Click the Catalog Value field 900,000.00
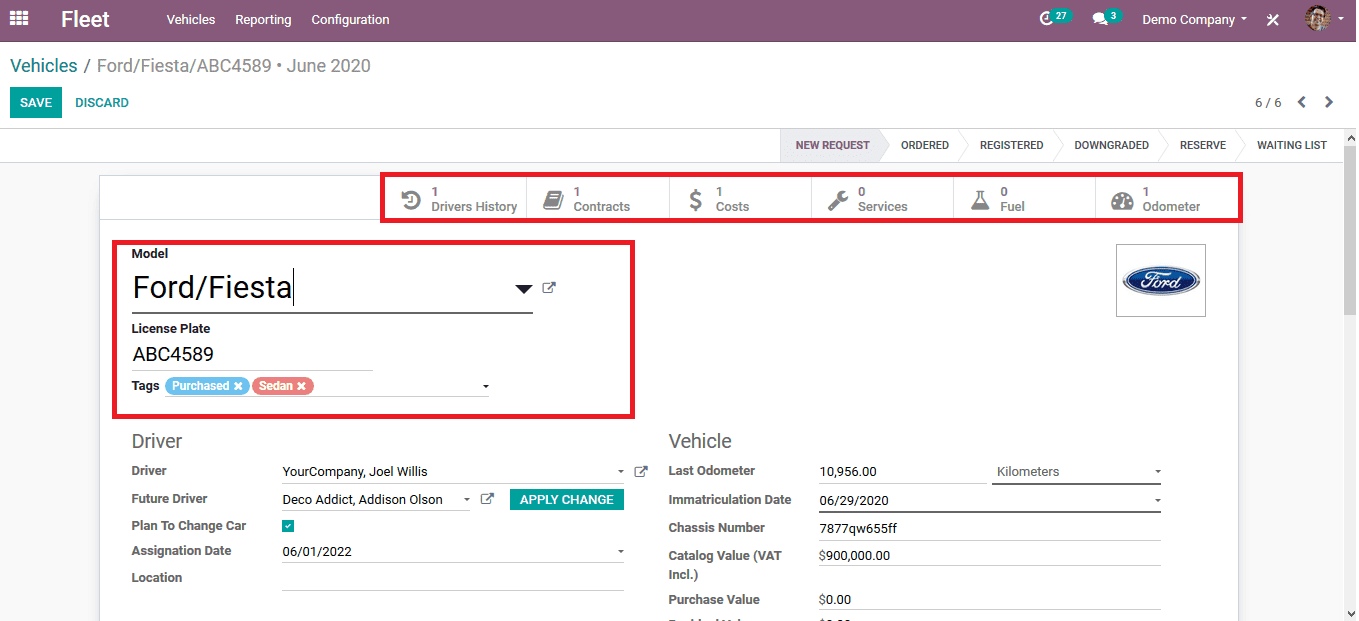 989,556
